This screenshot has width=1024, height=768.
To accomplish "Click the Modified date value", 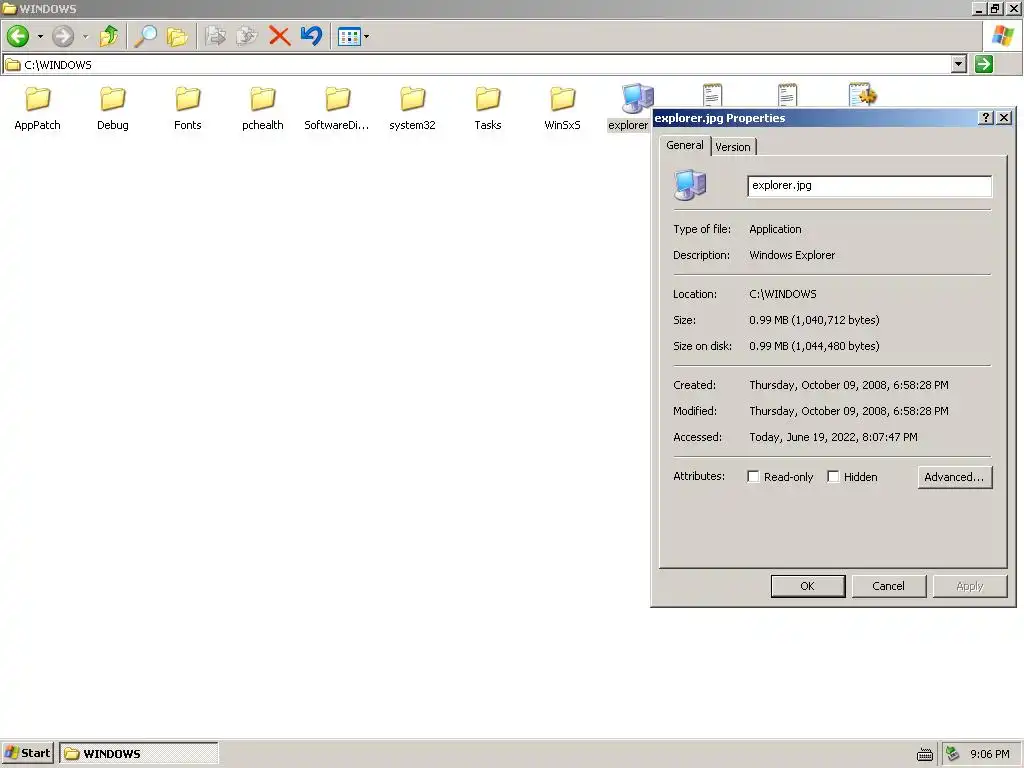I will [x=849, y=411].
